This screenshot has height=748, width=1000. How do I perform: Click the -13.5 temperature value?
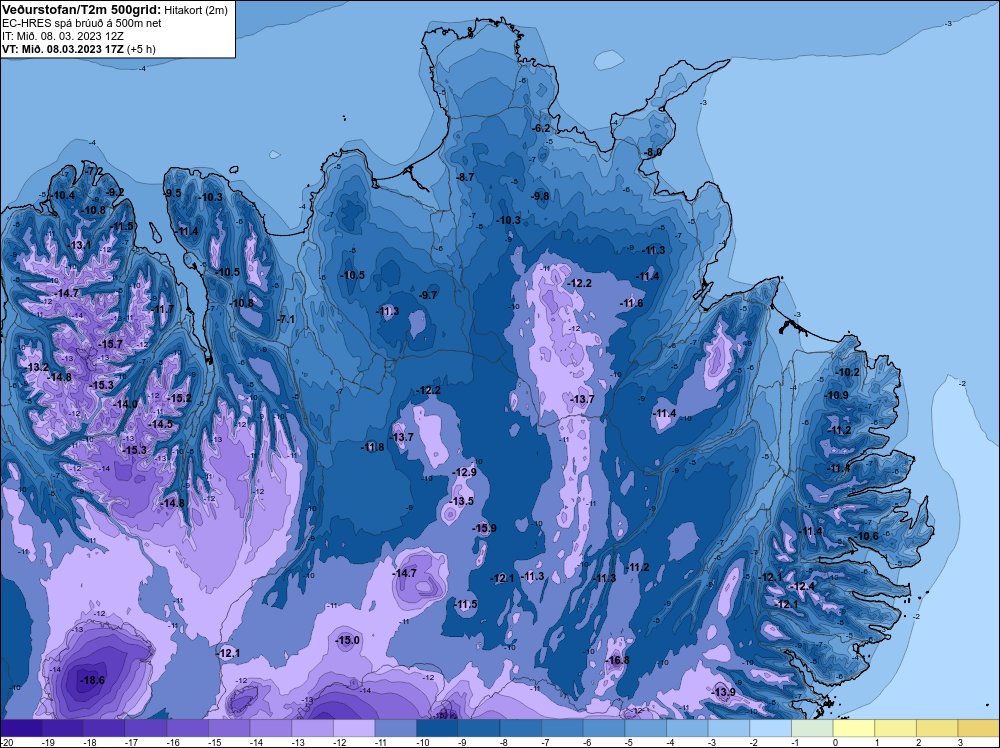[462, 501]
